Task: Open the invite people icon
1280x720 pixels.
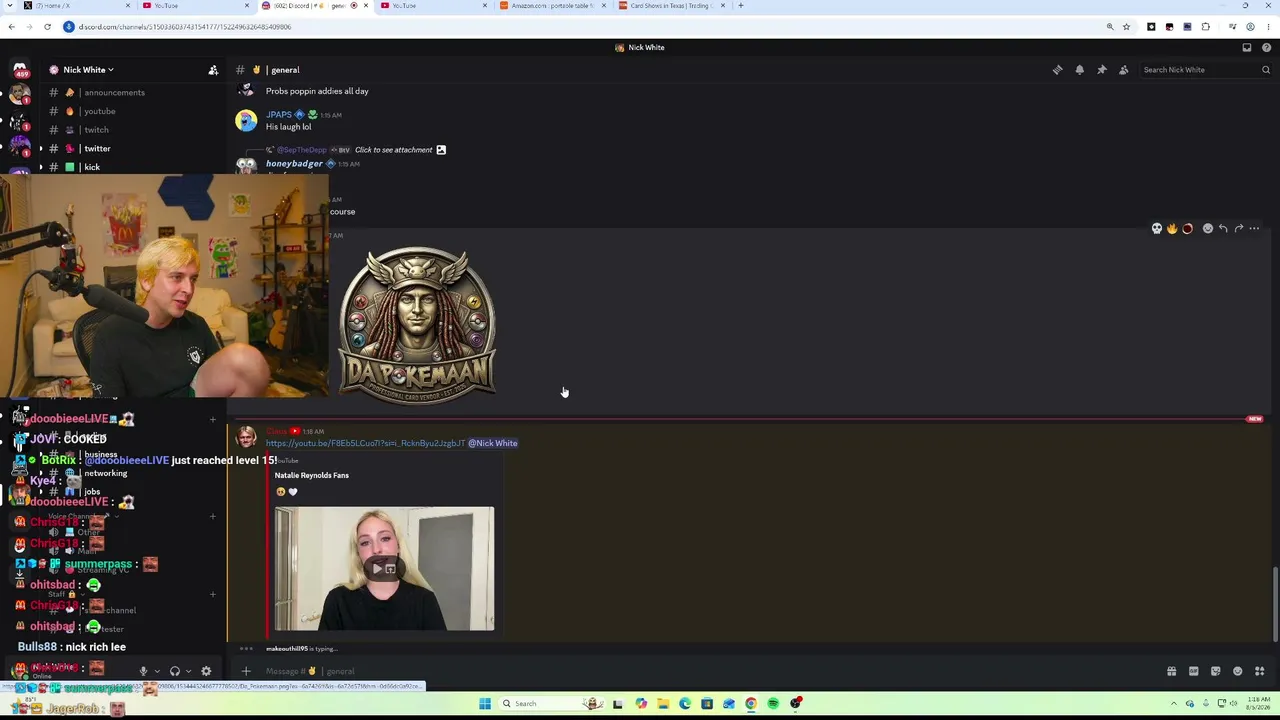Action: 213,70
